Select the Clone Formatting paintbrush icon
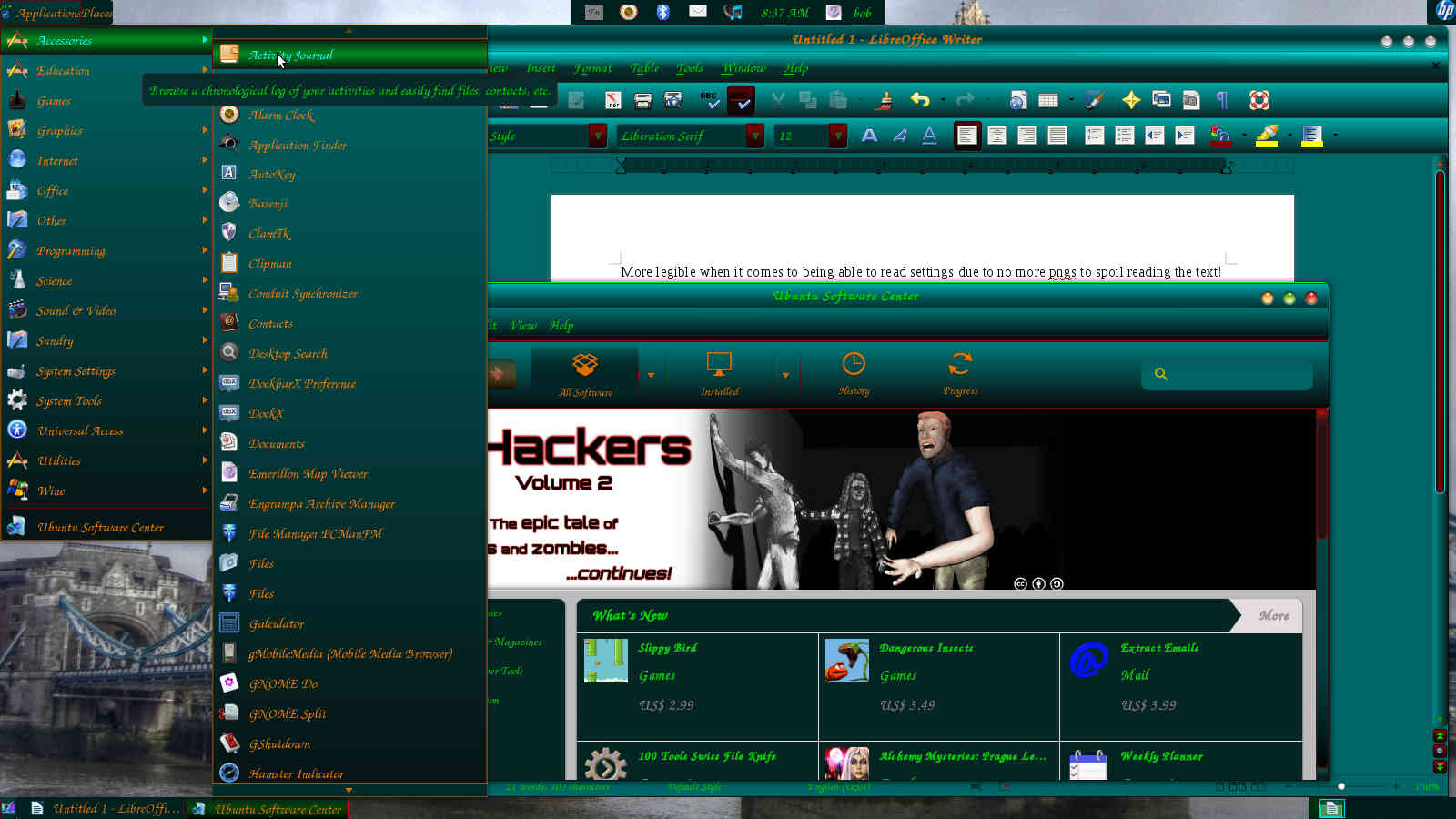Image resolution: width=1456 pixels, height=819 pixels. [884, 100]
